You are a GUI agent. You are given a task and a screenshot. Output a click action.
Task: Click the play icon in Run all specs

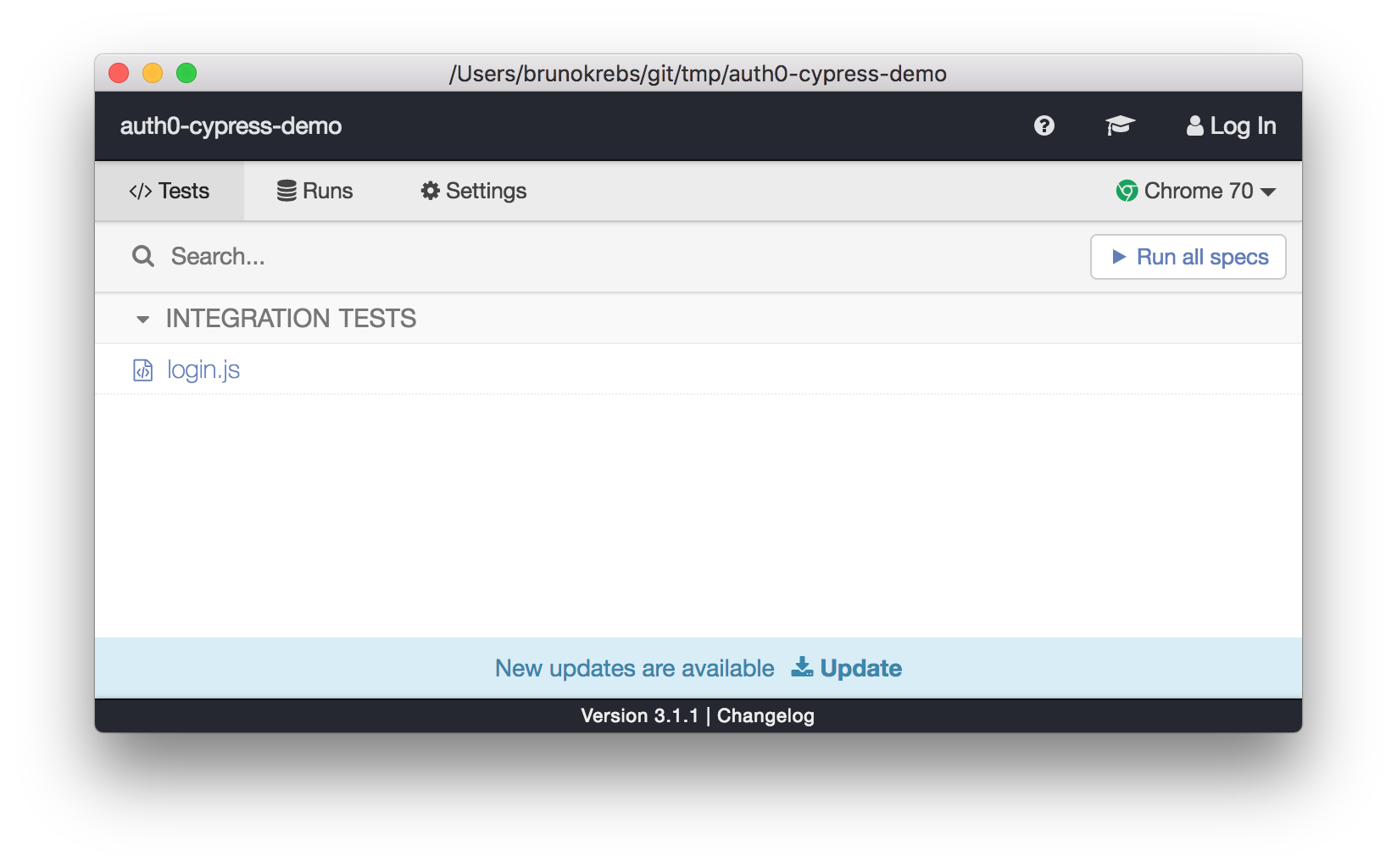(x=1119, y=257)
